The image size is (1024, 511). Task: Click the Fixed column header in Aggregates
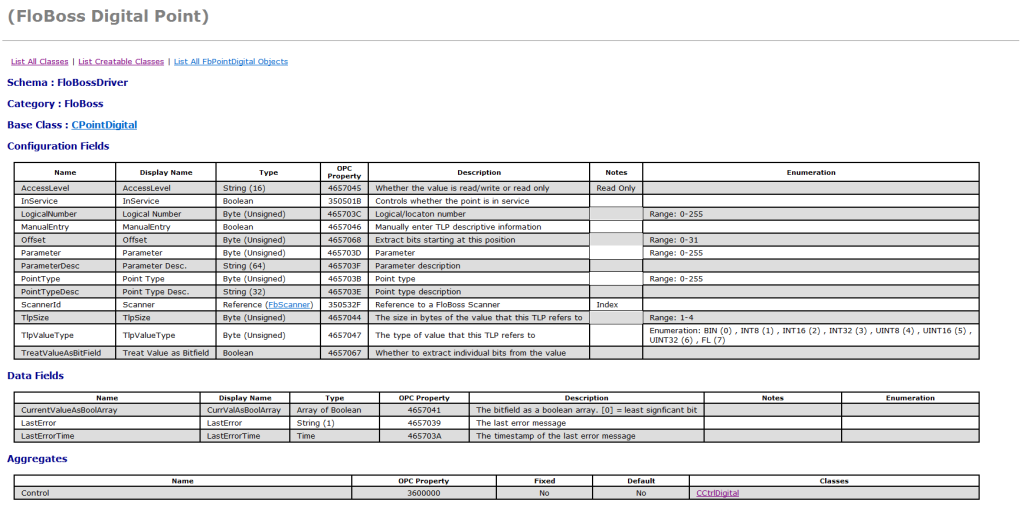[544, 481]
